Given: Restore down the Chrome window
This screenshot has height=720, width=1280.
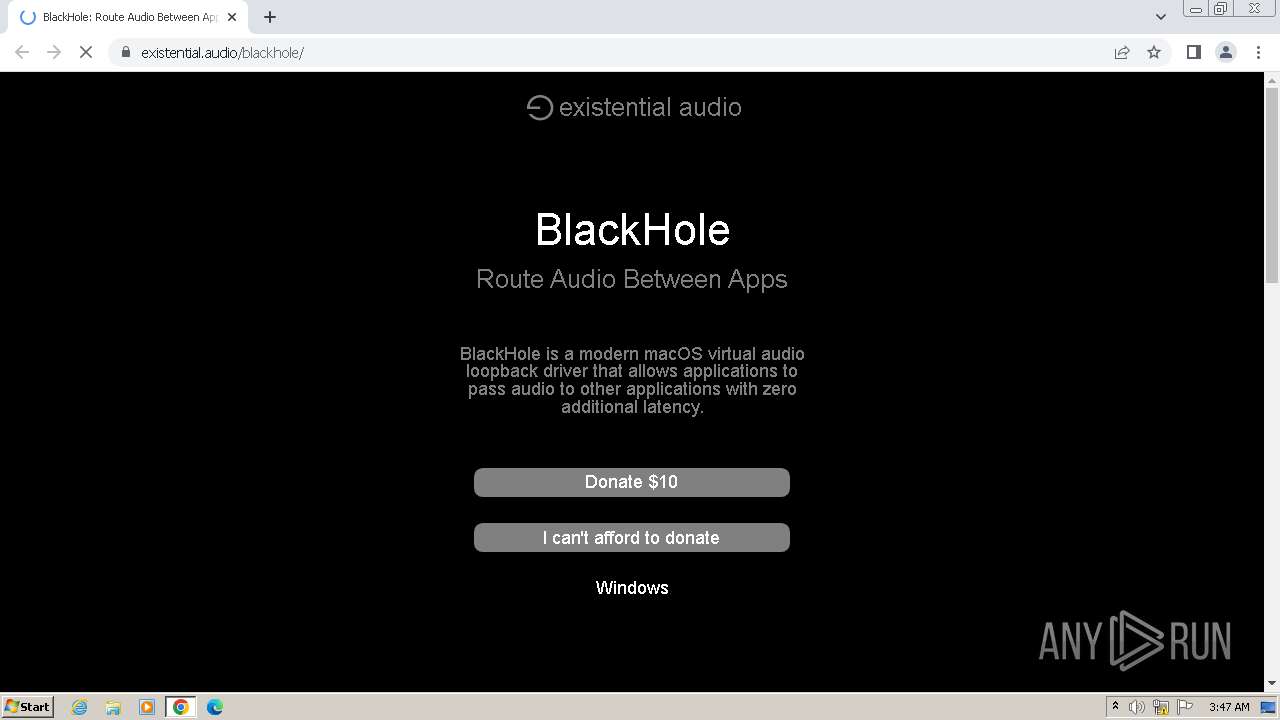Looking at the screenshot, I should pos(1221,9).
